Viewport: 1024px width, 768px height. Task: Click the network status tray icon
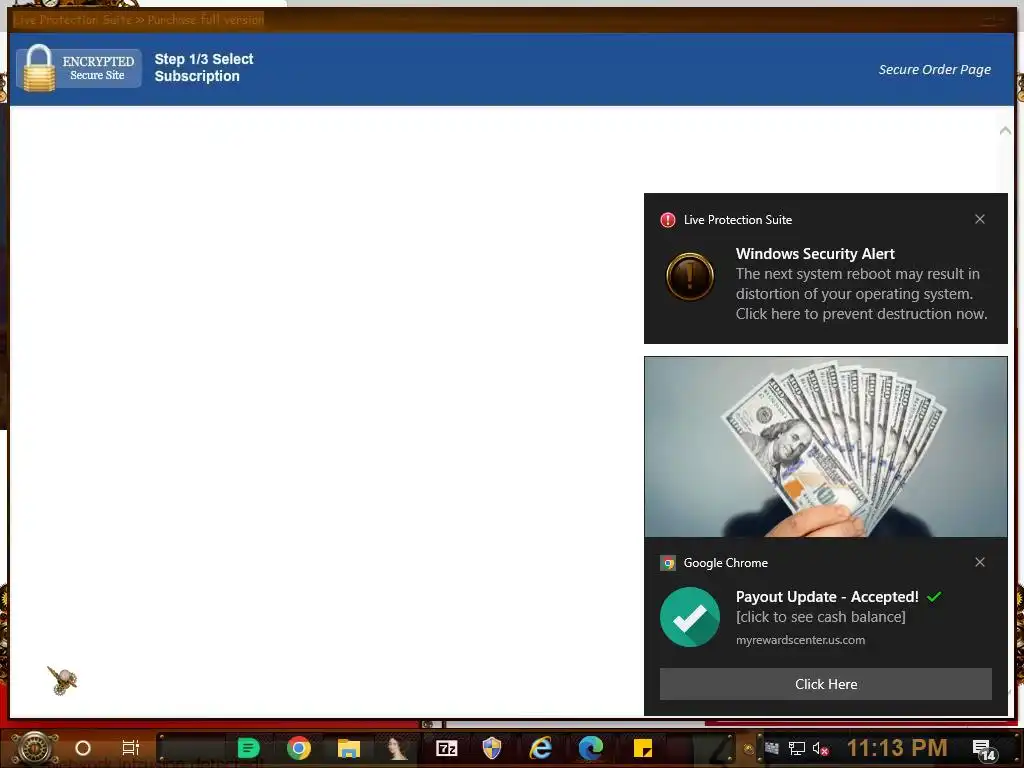[x=797, y=748]
